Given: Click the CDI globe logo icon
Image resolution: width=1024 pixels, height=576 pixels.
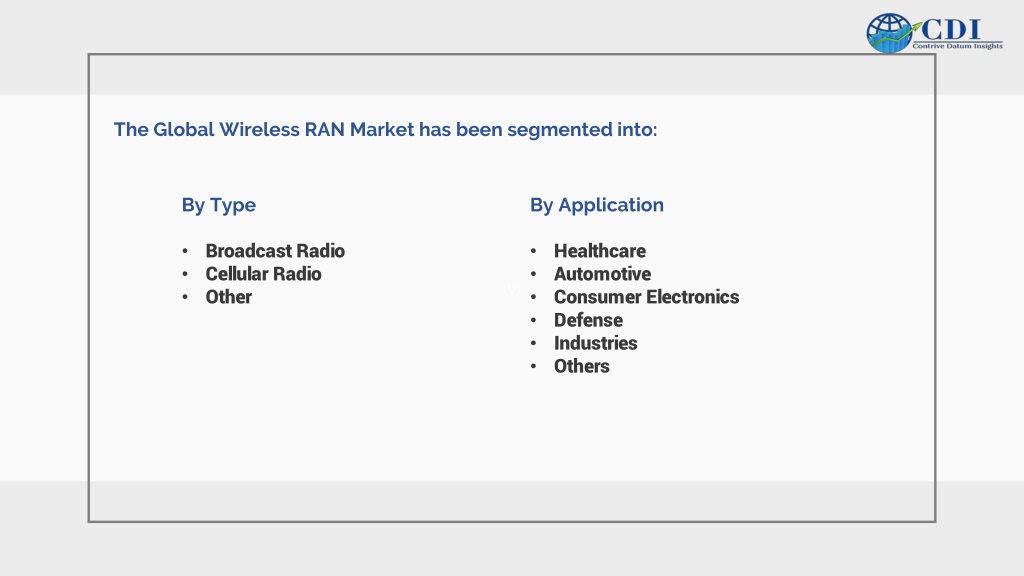Looking at the screenshot, I should coord(889,33).
